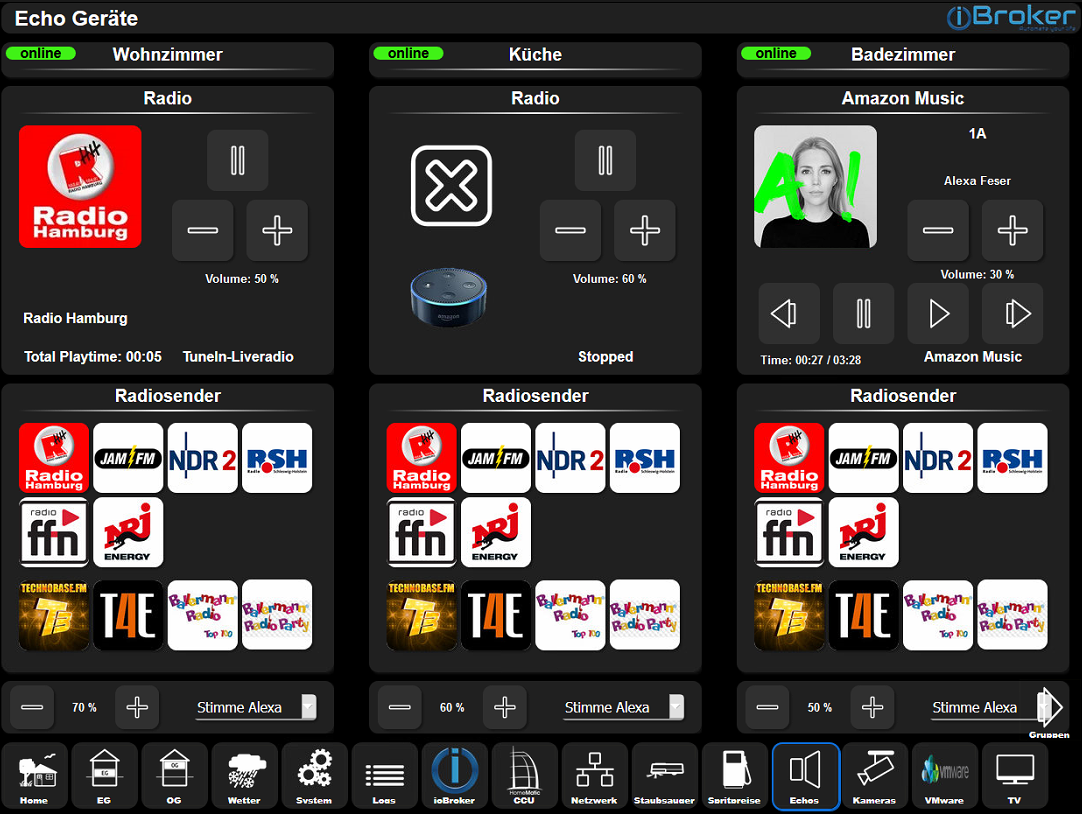The height and width of the screenshot is (814, 1082).
Task: Select Ballermann Radio Top 100 for Wohnzimmer
Action: coord(203,615)
